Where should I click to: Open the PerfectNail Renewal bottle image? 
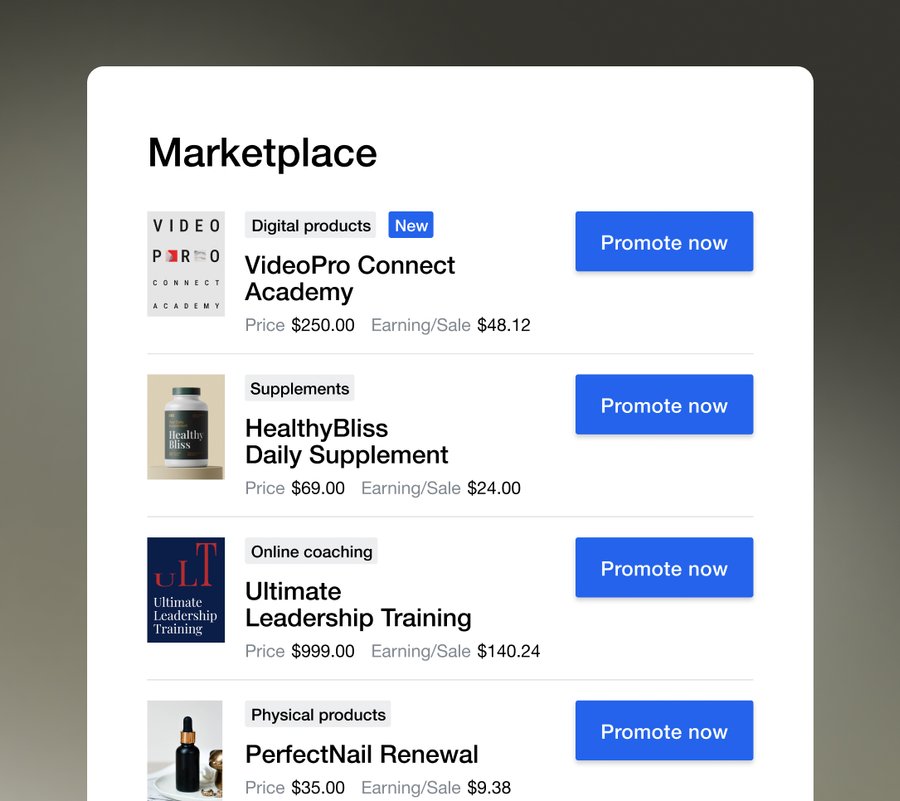pos(185,751)
